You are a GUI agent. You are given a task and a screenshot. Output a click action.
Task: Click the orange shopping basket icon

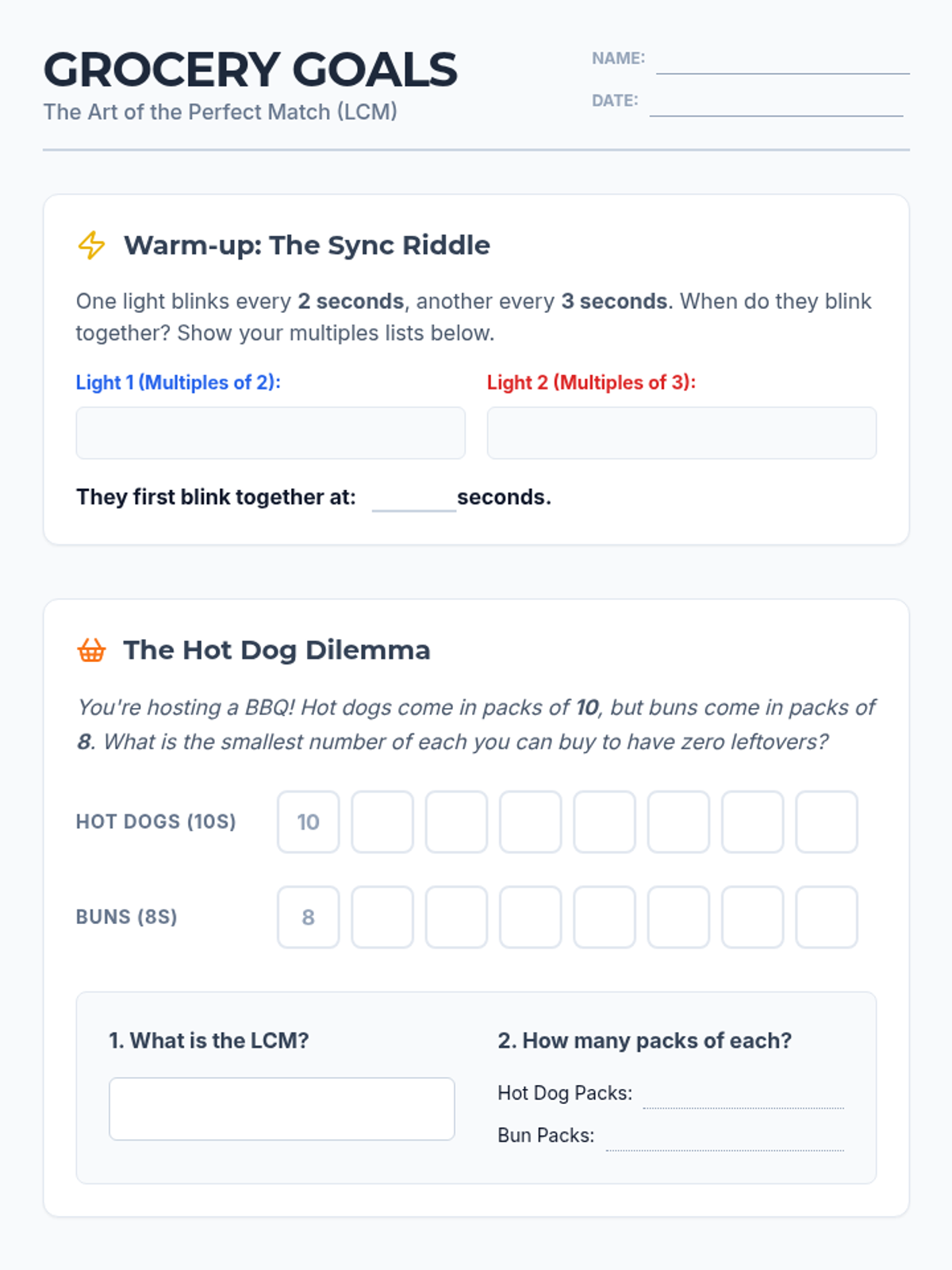(x=91, y=650)
